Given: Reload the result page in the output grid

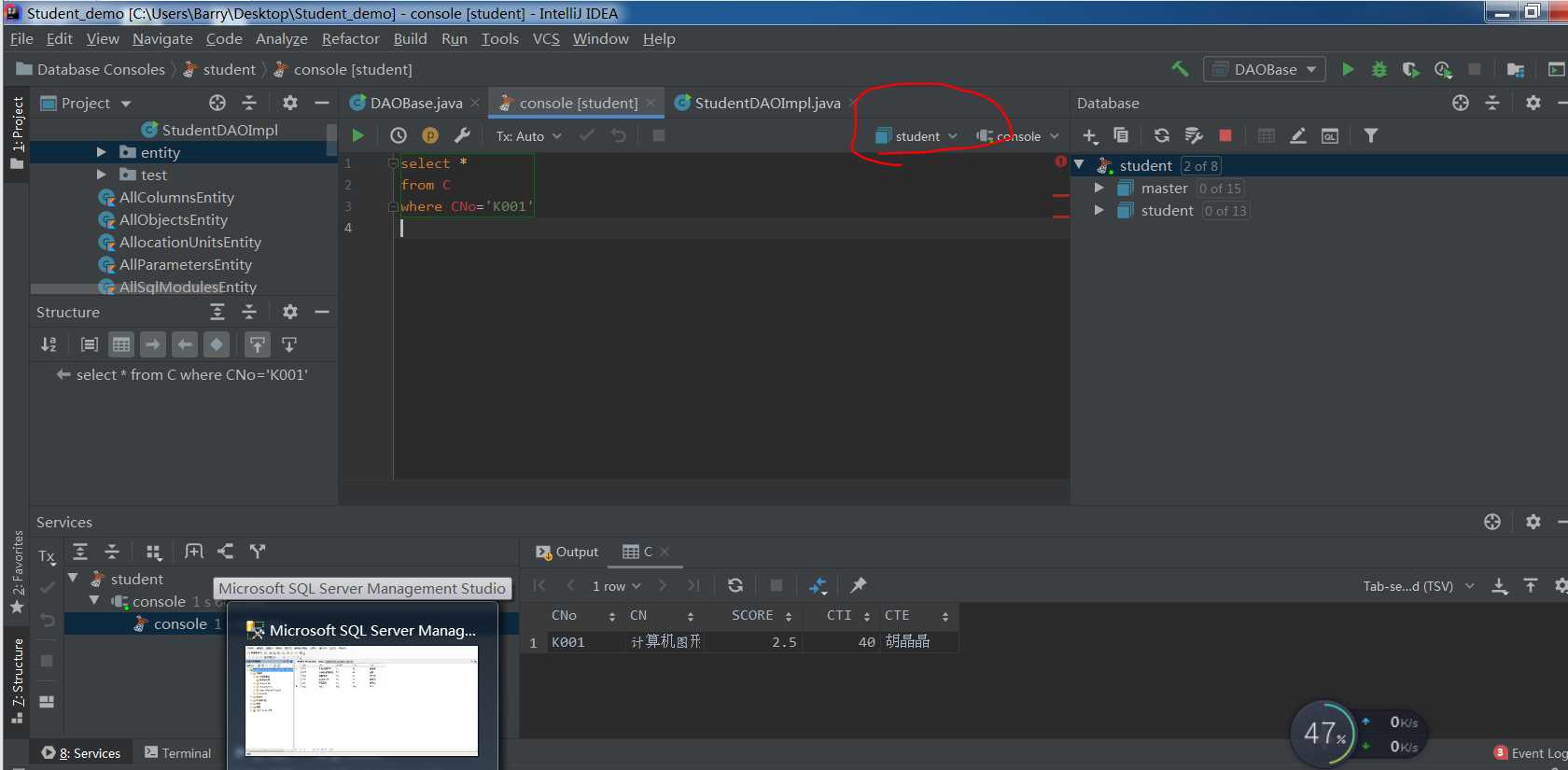Looking at the screenshot, I should click(x=735, y=585).
